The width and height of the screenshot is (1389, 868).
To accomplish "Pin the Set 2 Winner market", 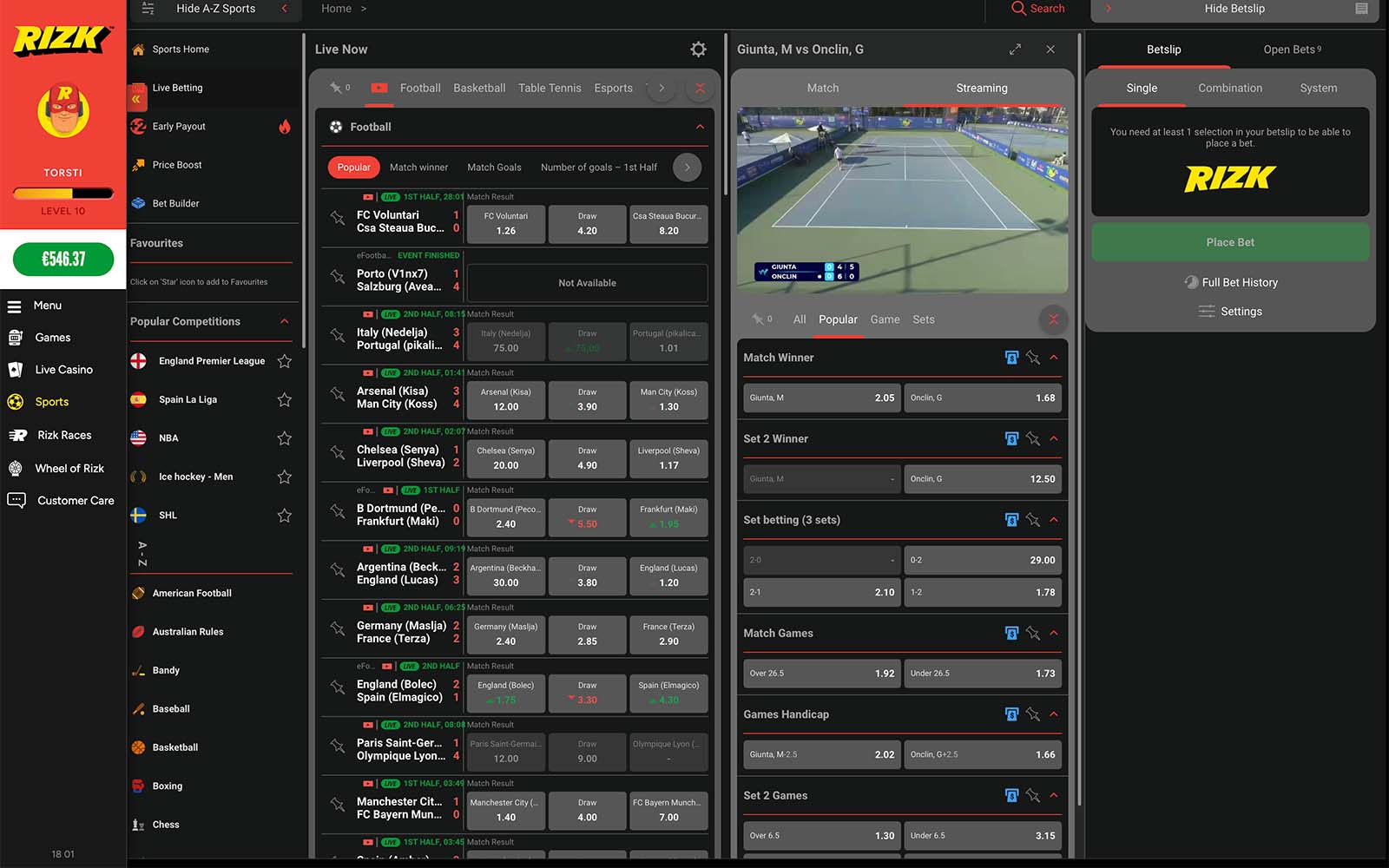I will tap(1032, 439).
